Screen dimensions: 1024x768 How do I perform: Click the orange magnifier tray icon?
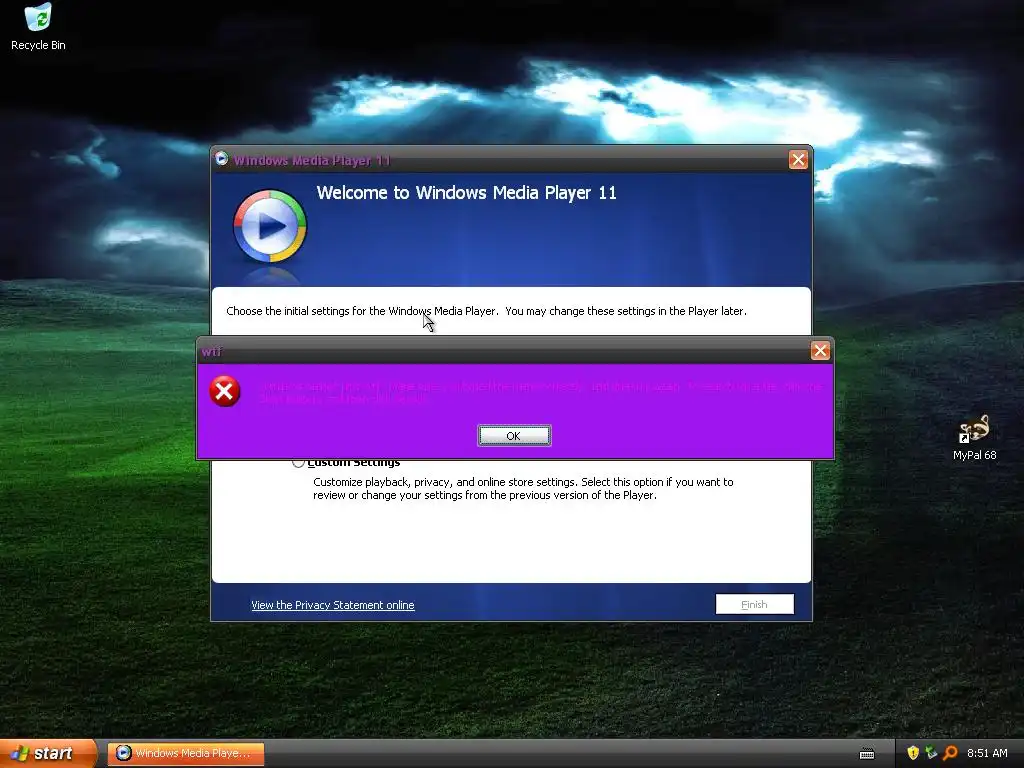coord(950,753)
